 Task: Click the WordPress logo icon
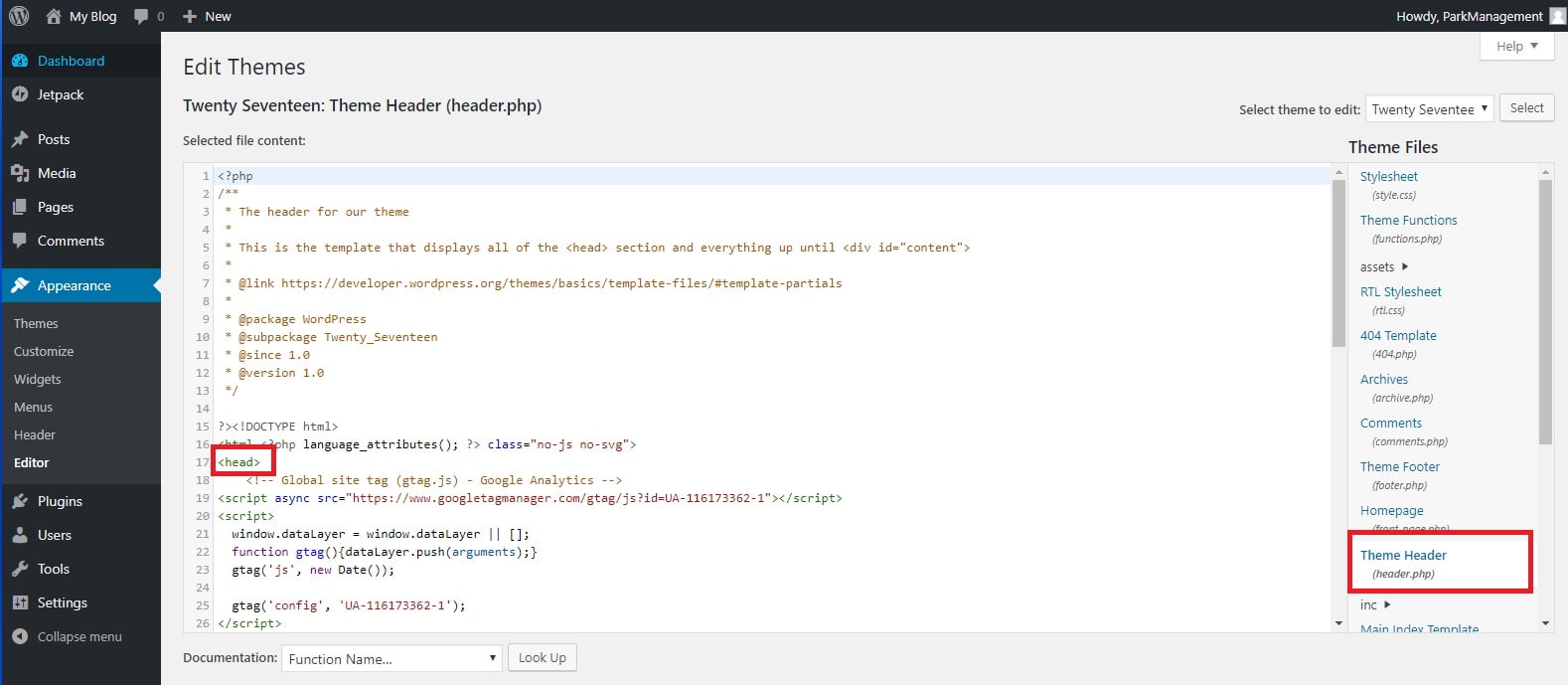19,16
